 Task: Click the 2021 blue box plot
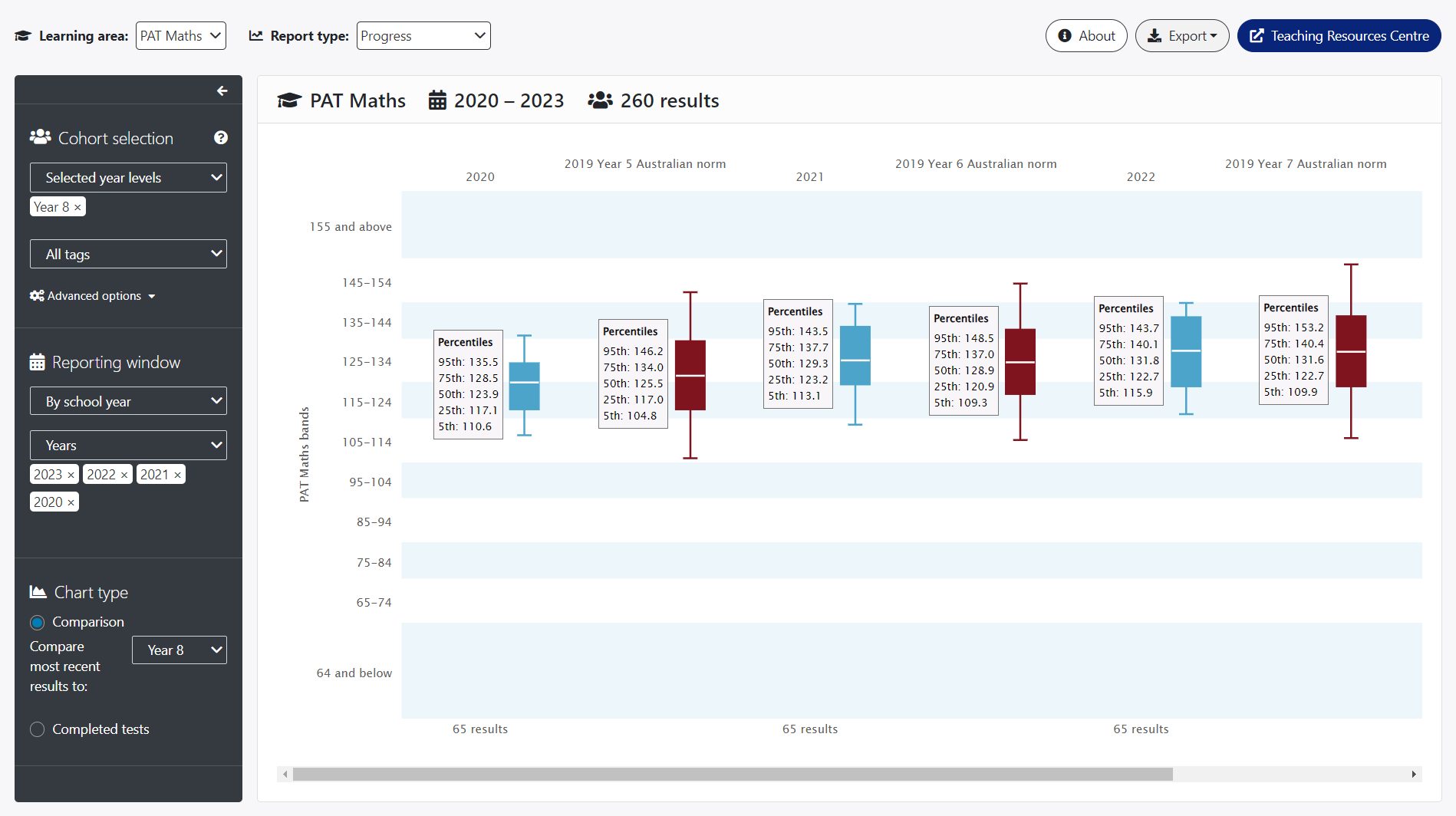(855, 356)
